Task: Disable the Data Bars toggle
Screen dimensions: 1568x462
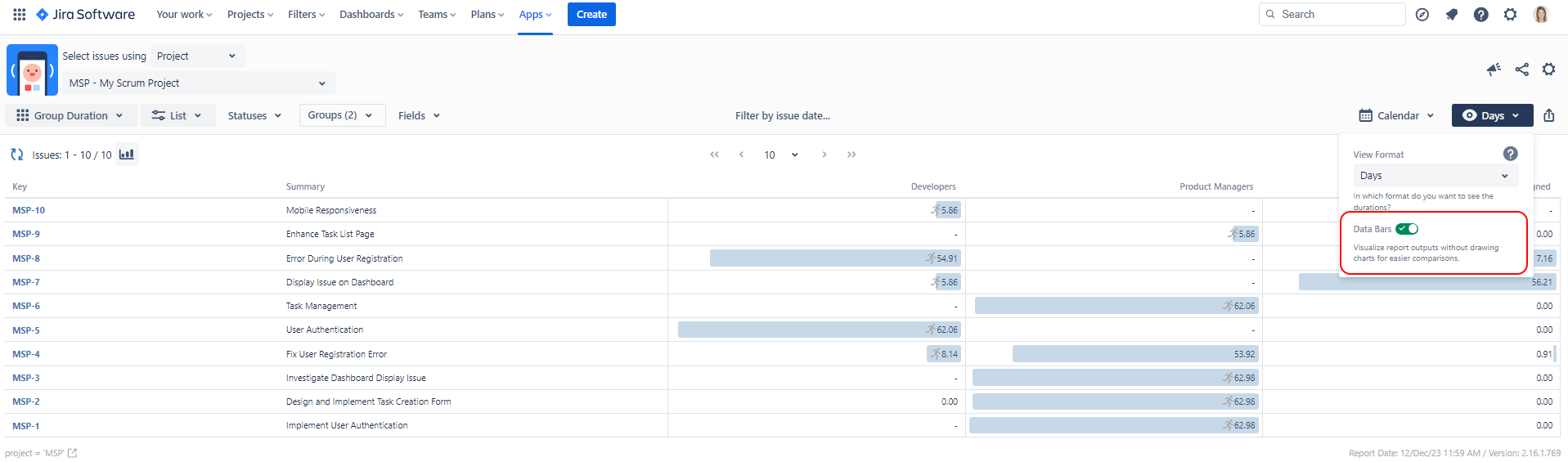Action: (x=1407, y=229)
